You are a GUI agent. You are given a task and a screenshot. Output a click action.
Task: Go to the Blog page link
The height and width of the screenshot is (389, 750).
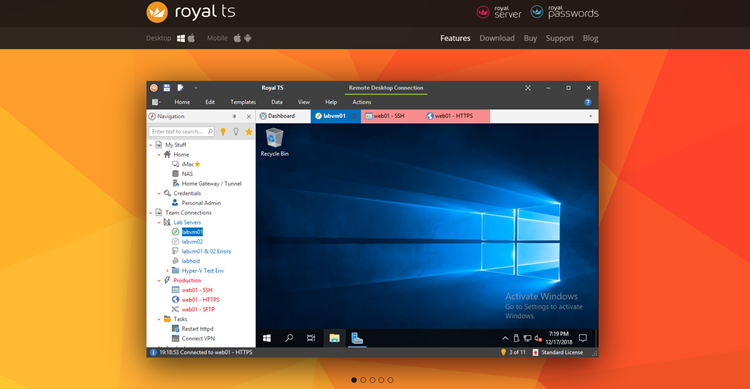(x=590, y=38)
